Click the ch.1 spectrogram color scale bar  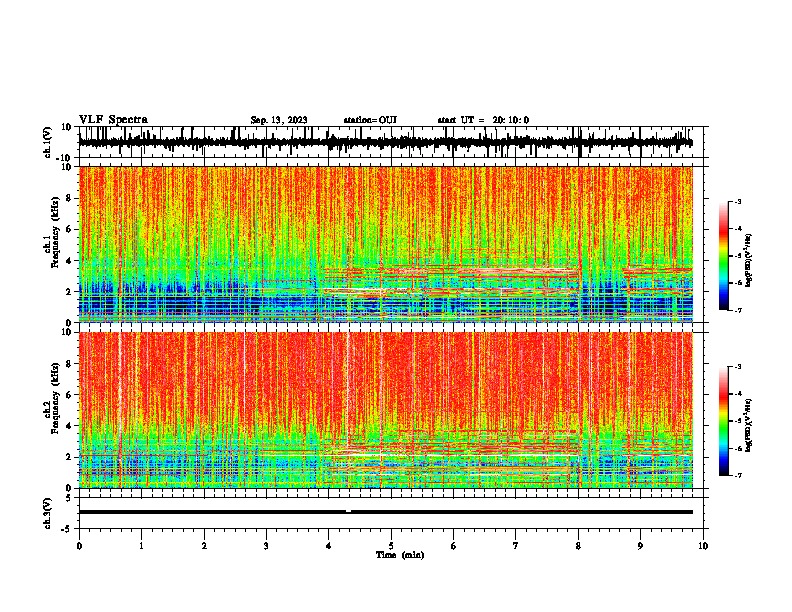[723, 256]
